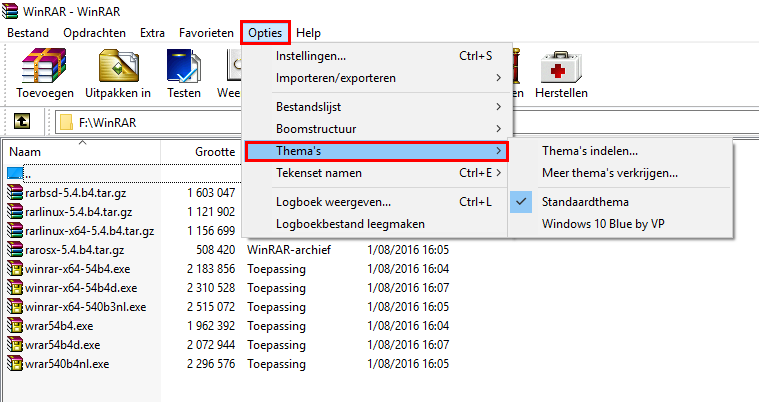The height and width of the screenshot is (402, 759).
Task: Open the Favorieten menu
Action: pyautogui.click(x=206, y=33)
